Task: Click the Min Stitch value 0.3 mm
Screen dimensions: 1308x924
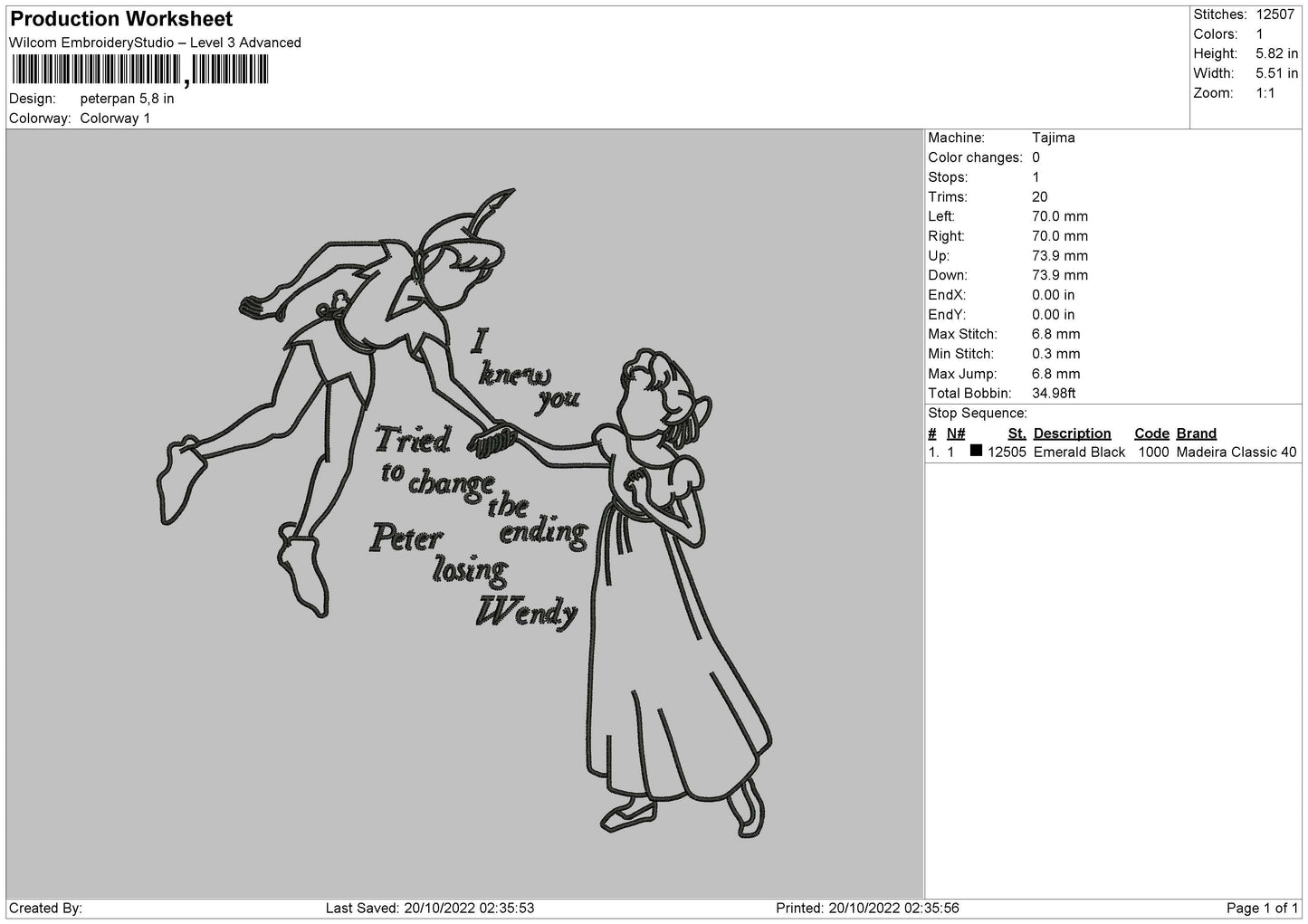Action: tap(1055, 355)
